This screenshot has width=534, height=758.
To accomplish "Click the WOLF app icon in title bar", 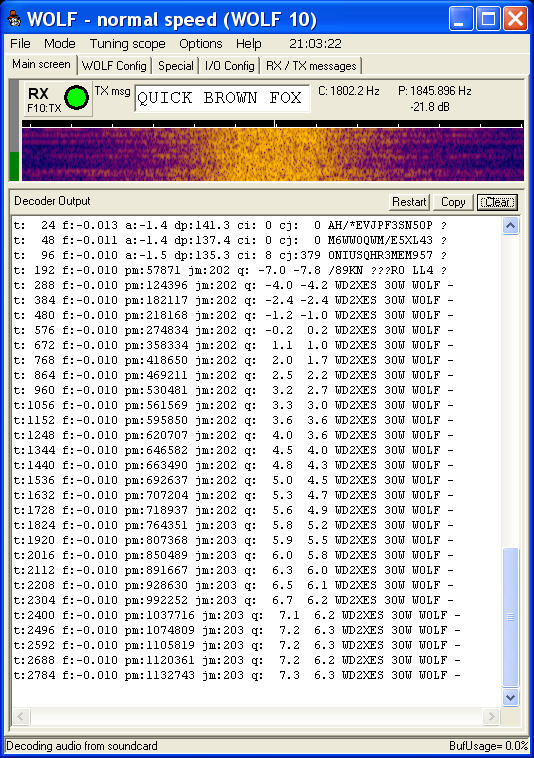I will point(14,19).
